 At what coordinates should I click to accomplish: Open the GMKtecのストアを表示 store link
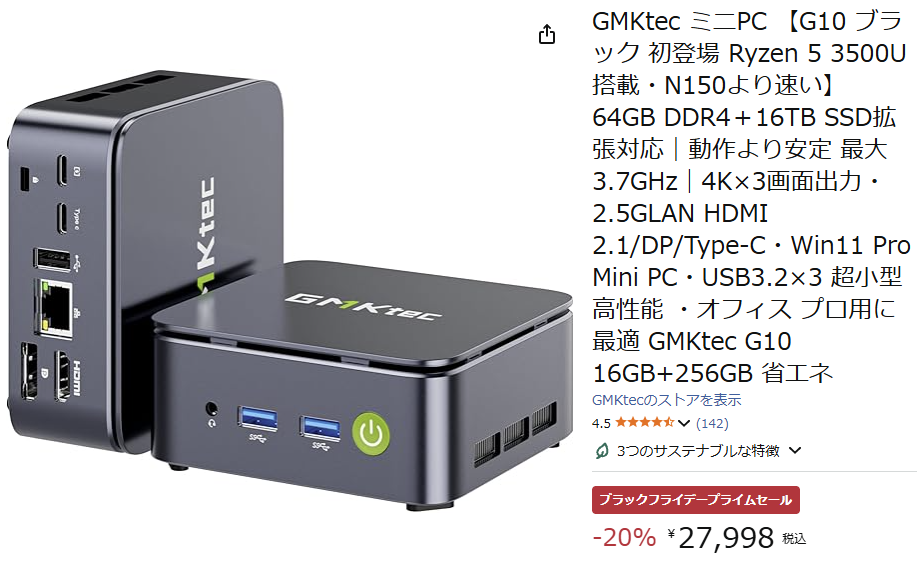(666, 400)
